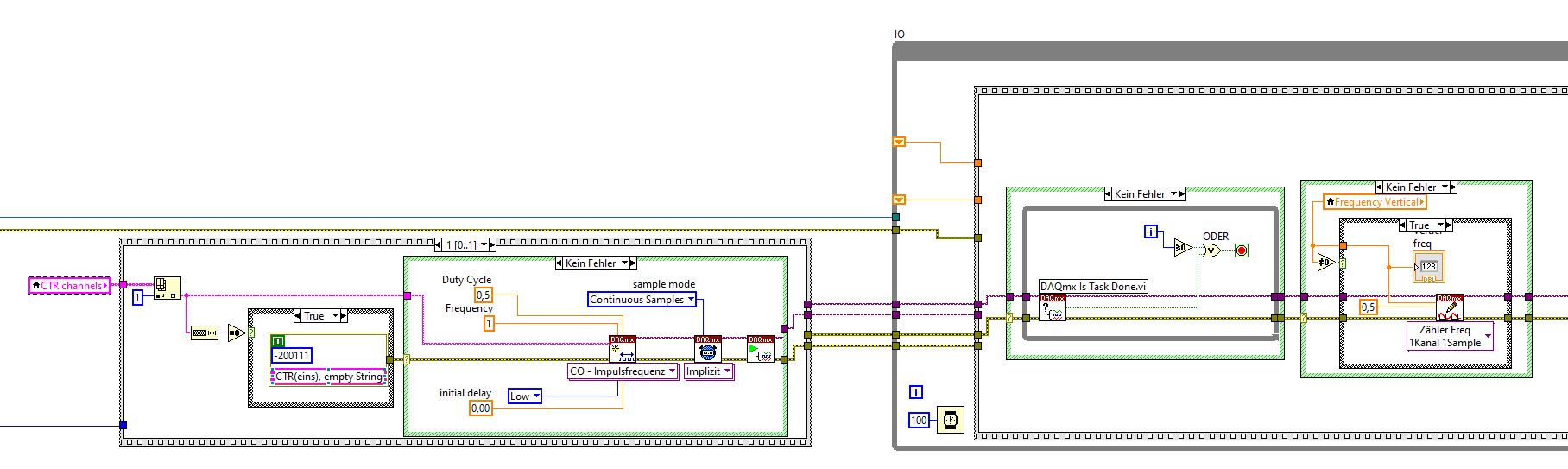Select the Index Array node beside CTR channels
Image resolution: width=1568 pixels, height=469 pixels.
click(x=168, y=288)
